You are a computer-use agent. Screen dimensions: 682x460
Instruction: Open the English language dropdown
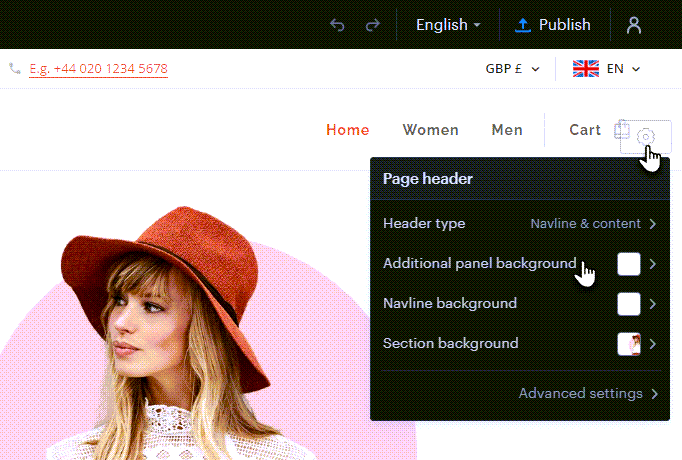(x=448, y=25)
